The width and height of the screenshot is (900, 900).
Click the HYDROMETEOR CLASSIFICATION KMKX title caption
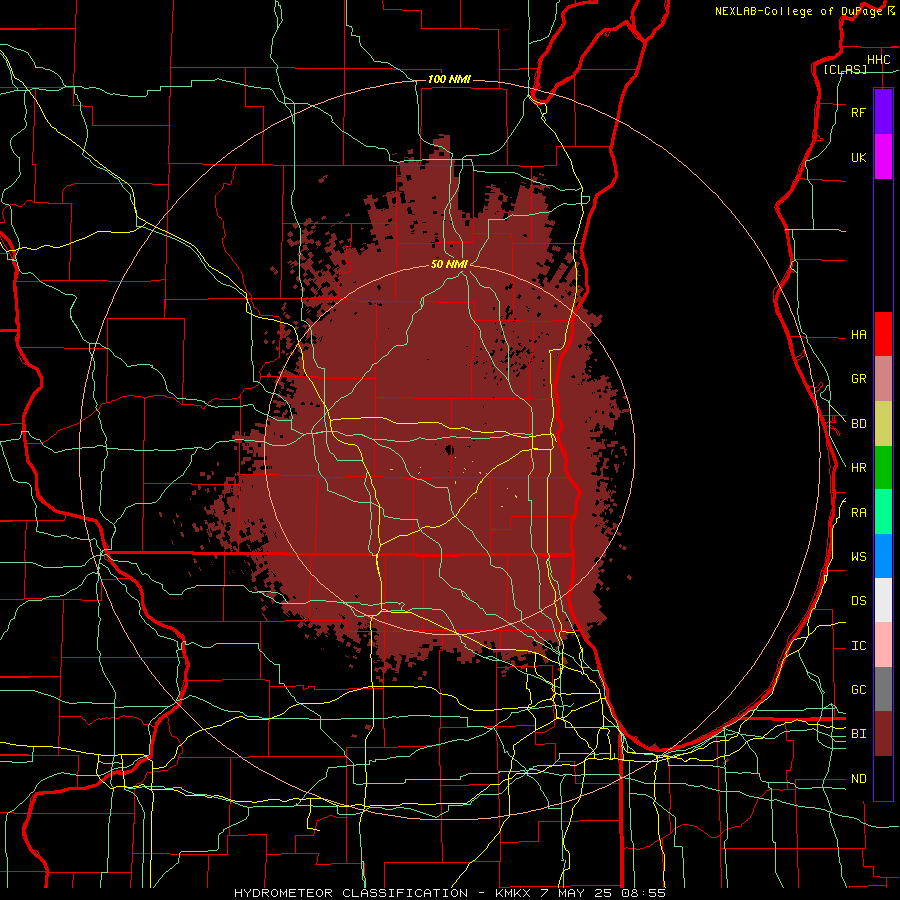[449, 893]
